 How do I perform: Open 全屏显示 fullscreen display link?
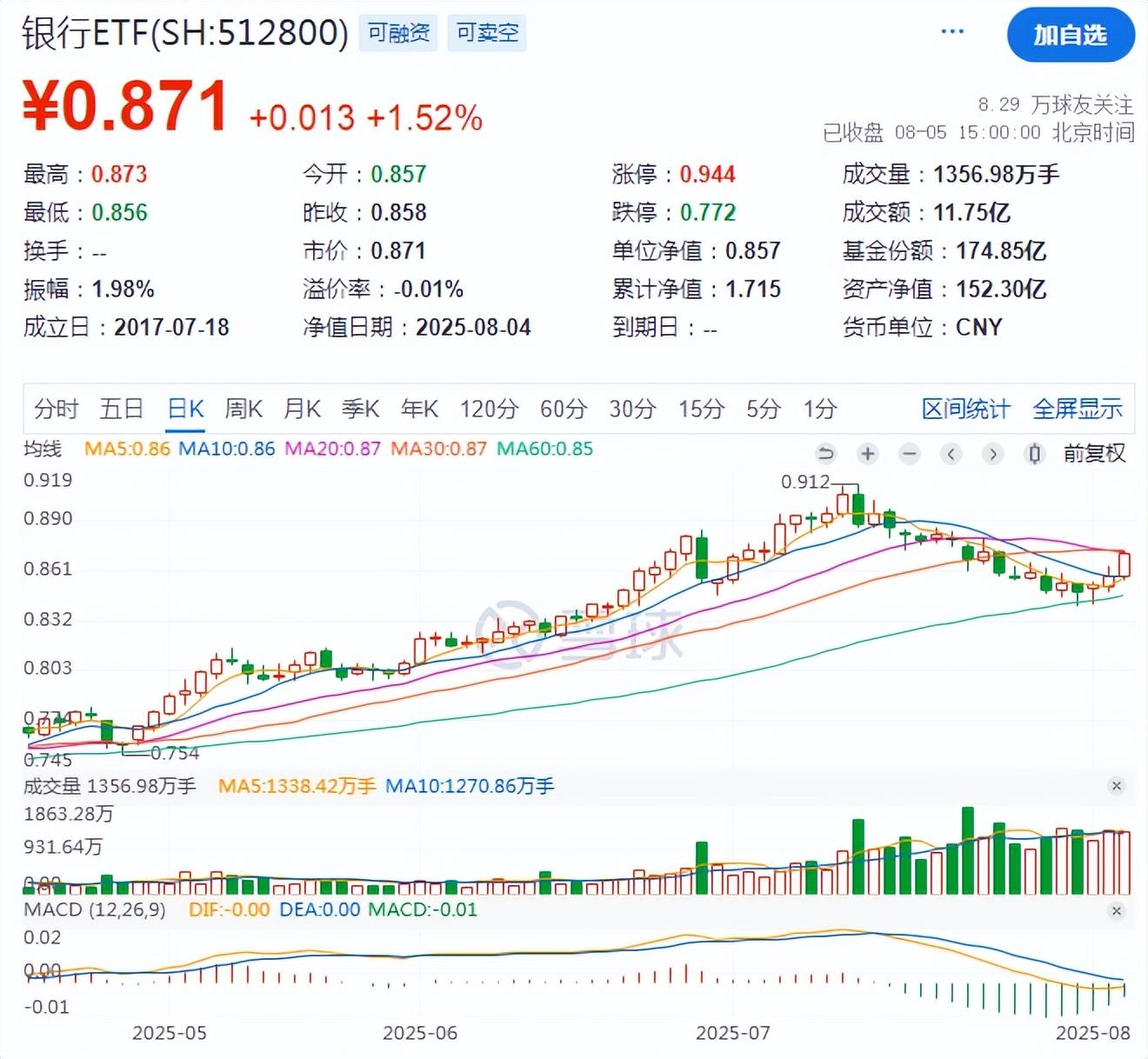point(1078,409)
